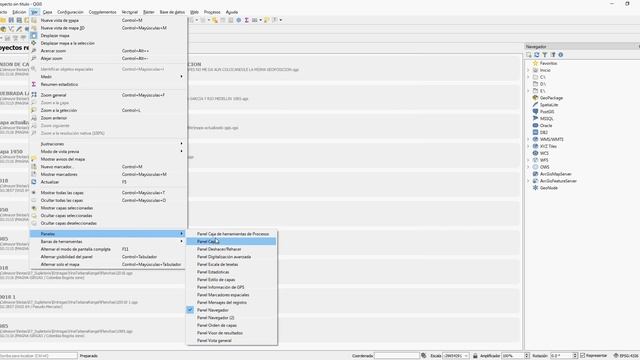Click the Zoom general icon

[34, 95]
